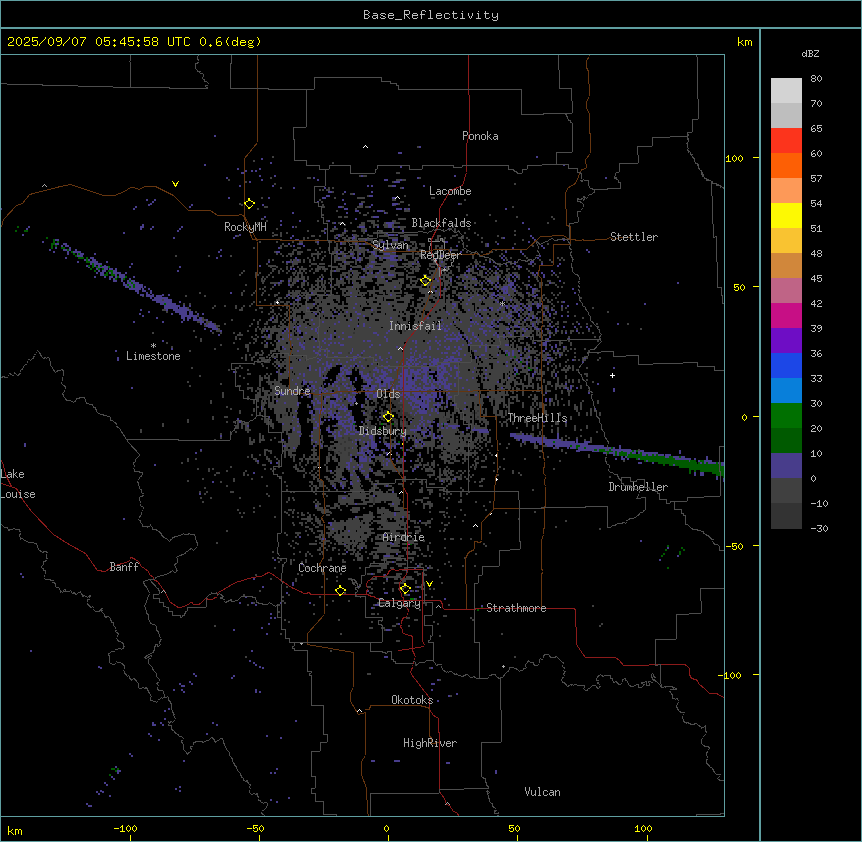The height and width of the screenshot is (842, 862).
Task: Pick the purple swatch between 39 and 36
Action: point(786,340)
